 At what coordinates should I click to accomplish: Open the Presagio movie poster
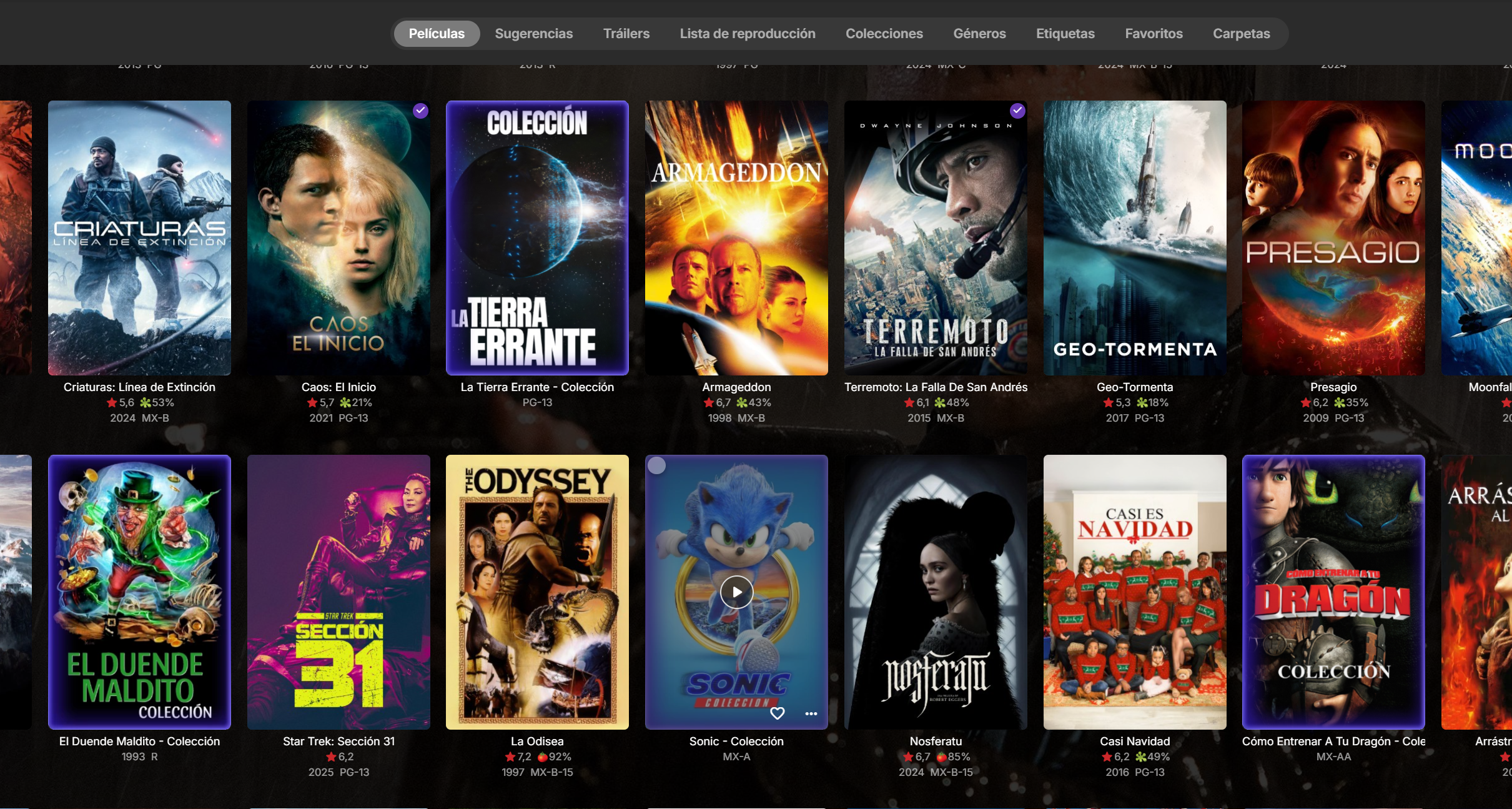[1333, 237]
